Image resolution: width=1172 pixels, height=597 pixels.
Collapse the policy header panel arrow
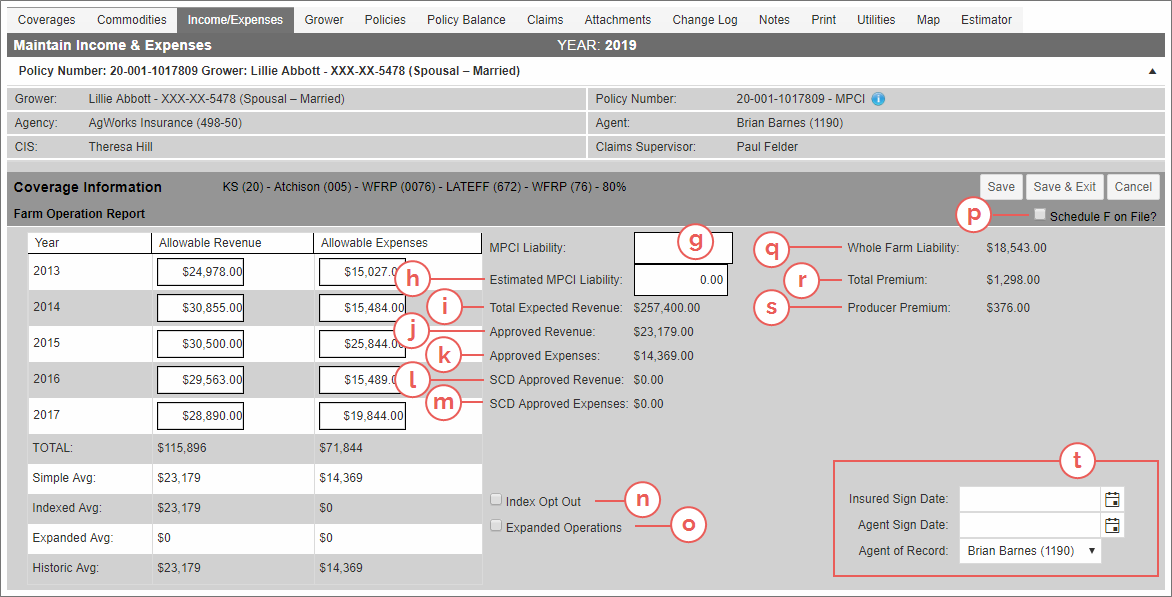click(x=1152, y=72)
